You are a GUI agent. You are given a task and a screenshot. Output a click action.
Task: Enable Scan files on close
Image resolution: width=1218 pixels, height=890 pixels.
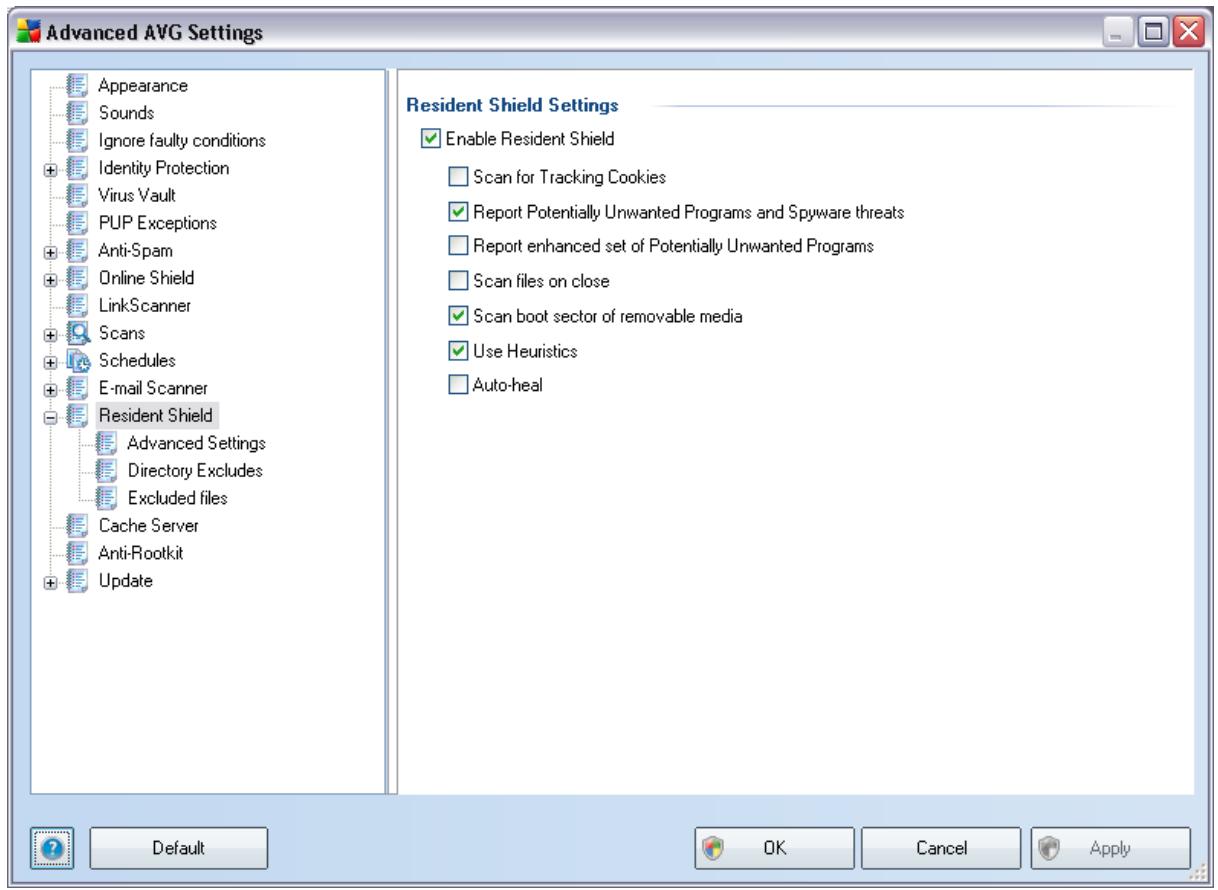tap(457, 281)
